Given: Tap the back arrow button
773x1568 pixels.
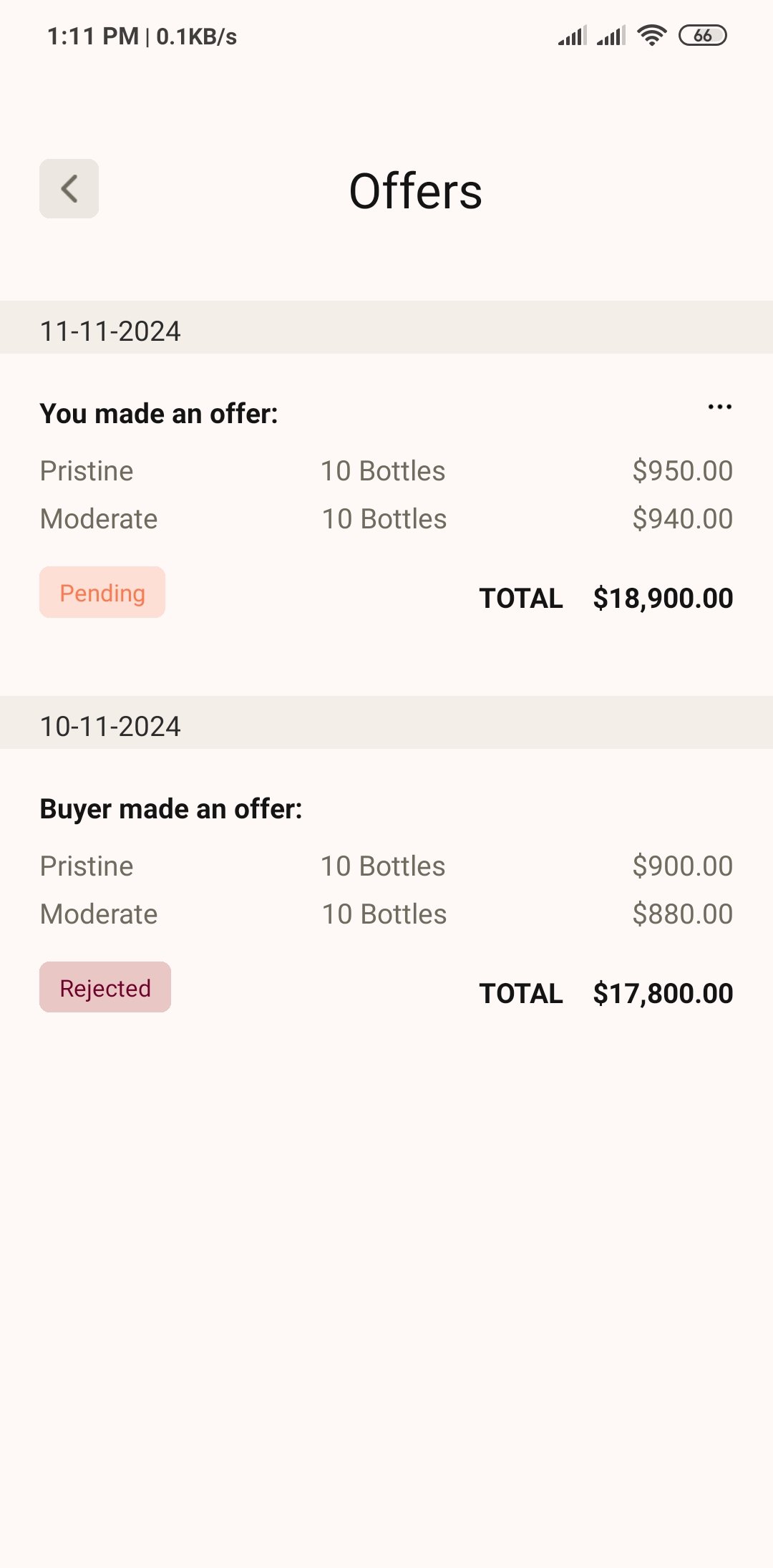Looking at the screenshot, I should tap(69, 189).
